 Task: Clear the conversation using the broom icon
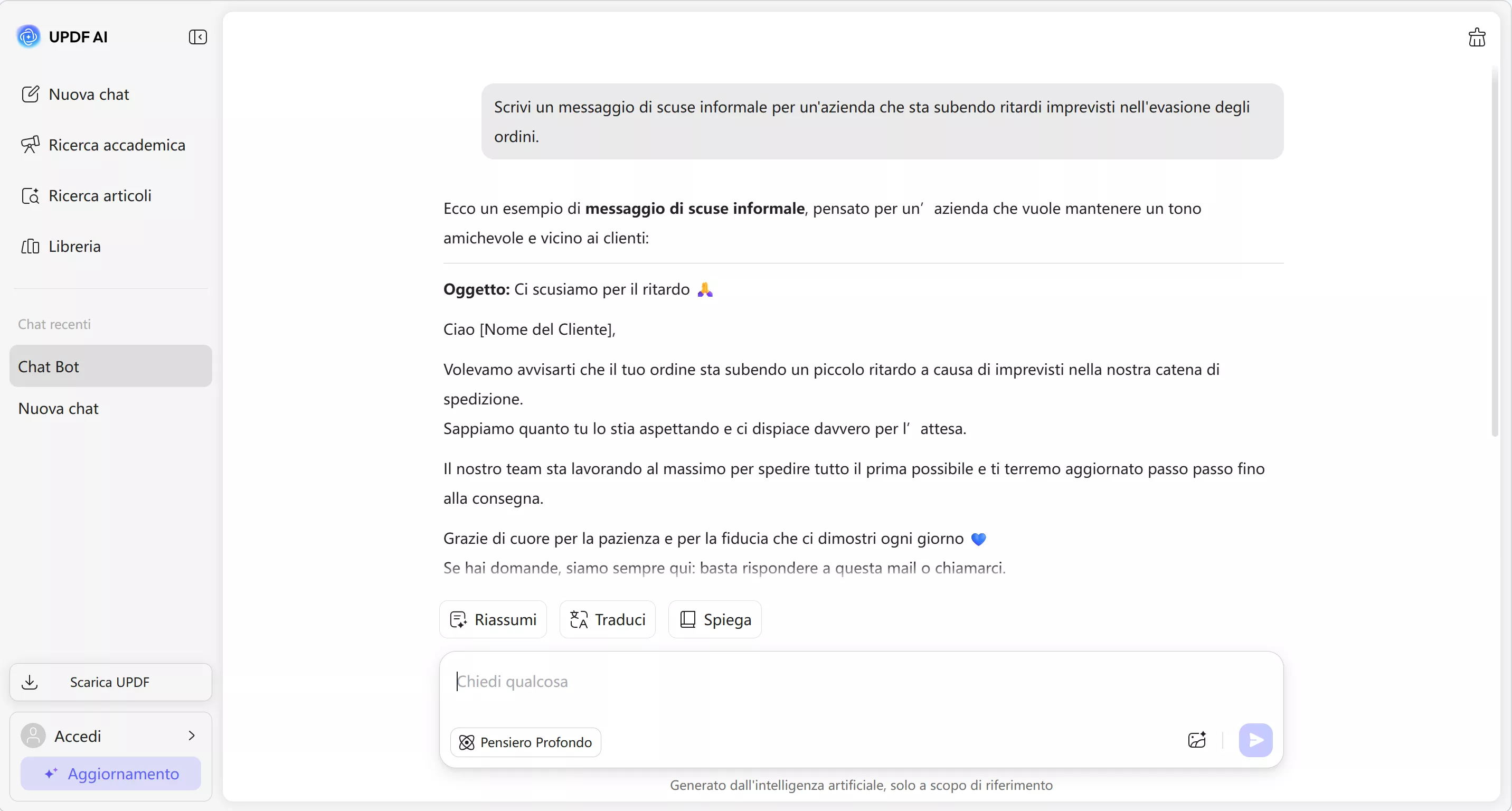tap(1476, 36)
